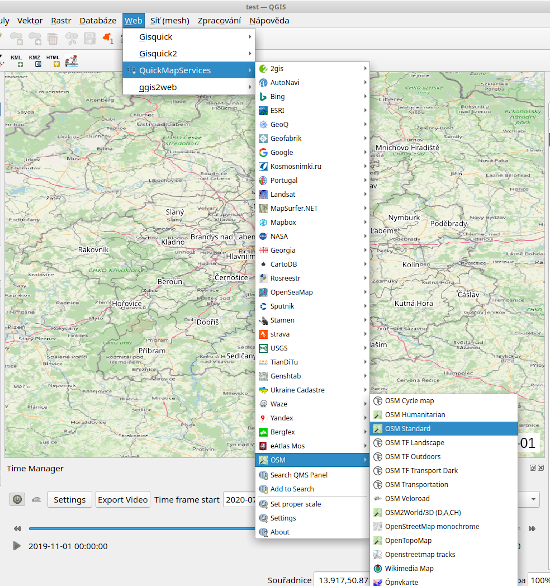Open dropdown at right of Time Manager

click(533, 499)
